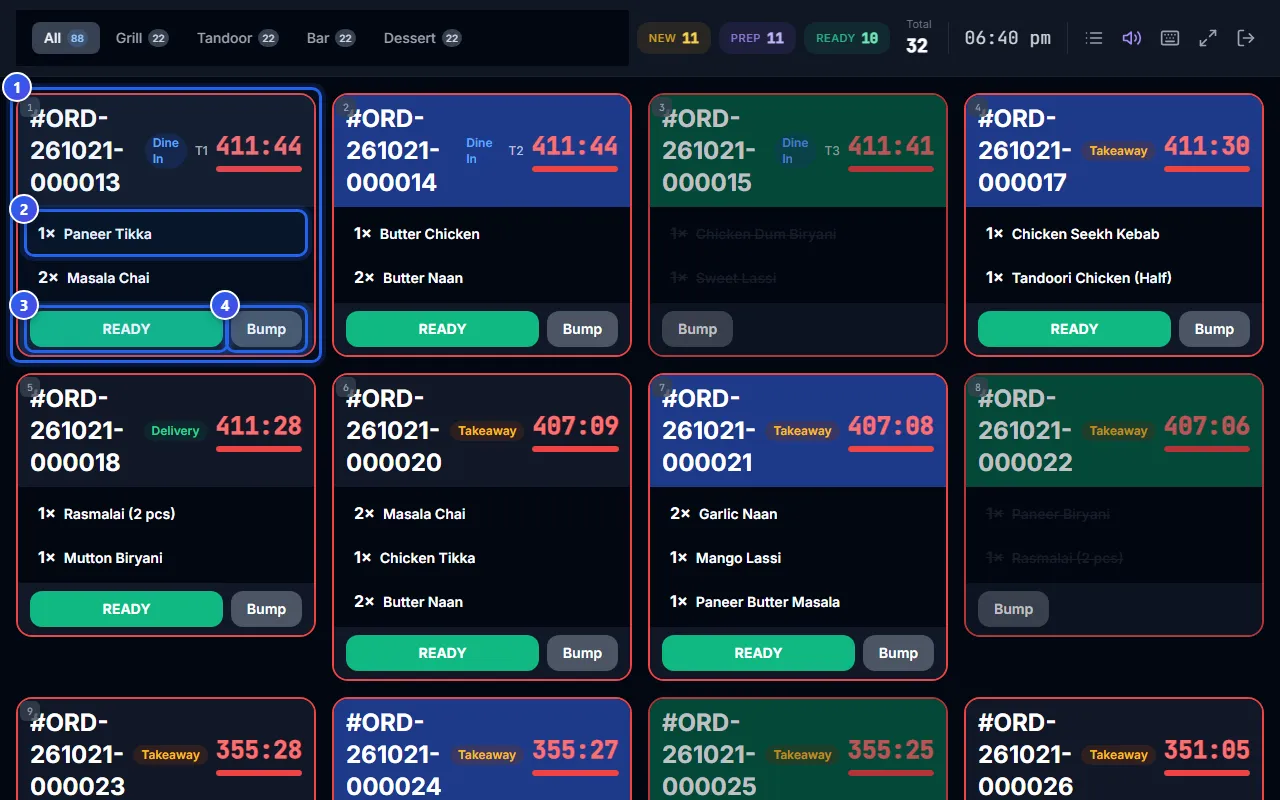Bump order 000021

pyautogui.click(x=898, y=653)
